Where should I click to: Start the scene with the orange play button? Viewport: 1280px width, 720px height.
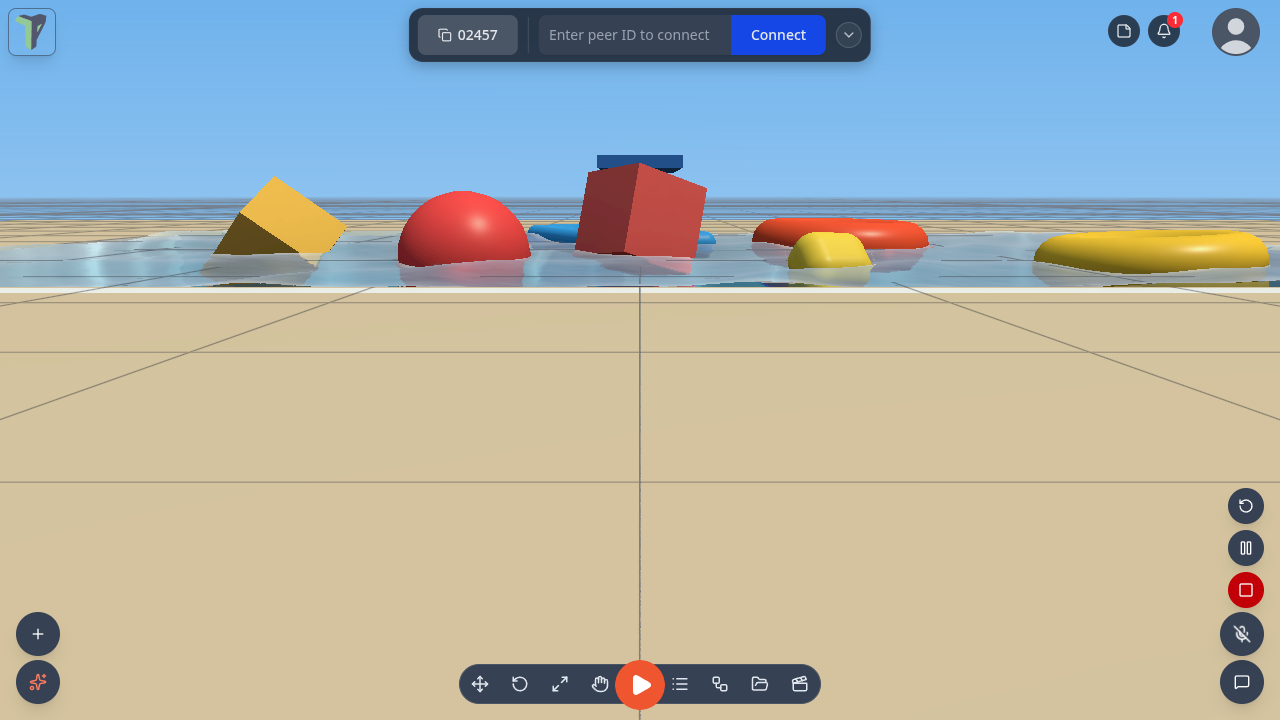pyautogui.click(x=640, y=685)
